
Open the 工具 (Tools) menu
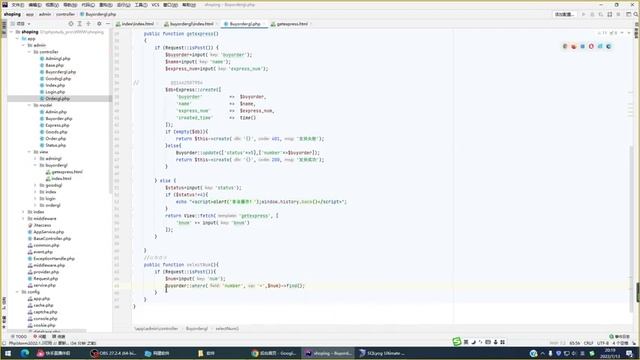click(141, 5)
